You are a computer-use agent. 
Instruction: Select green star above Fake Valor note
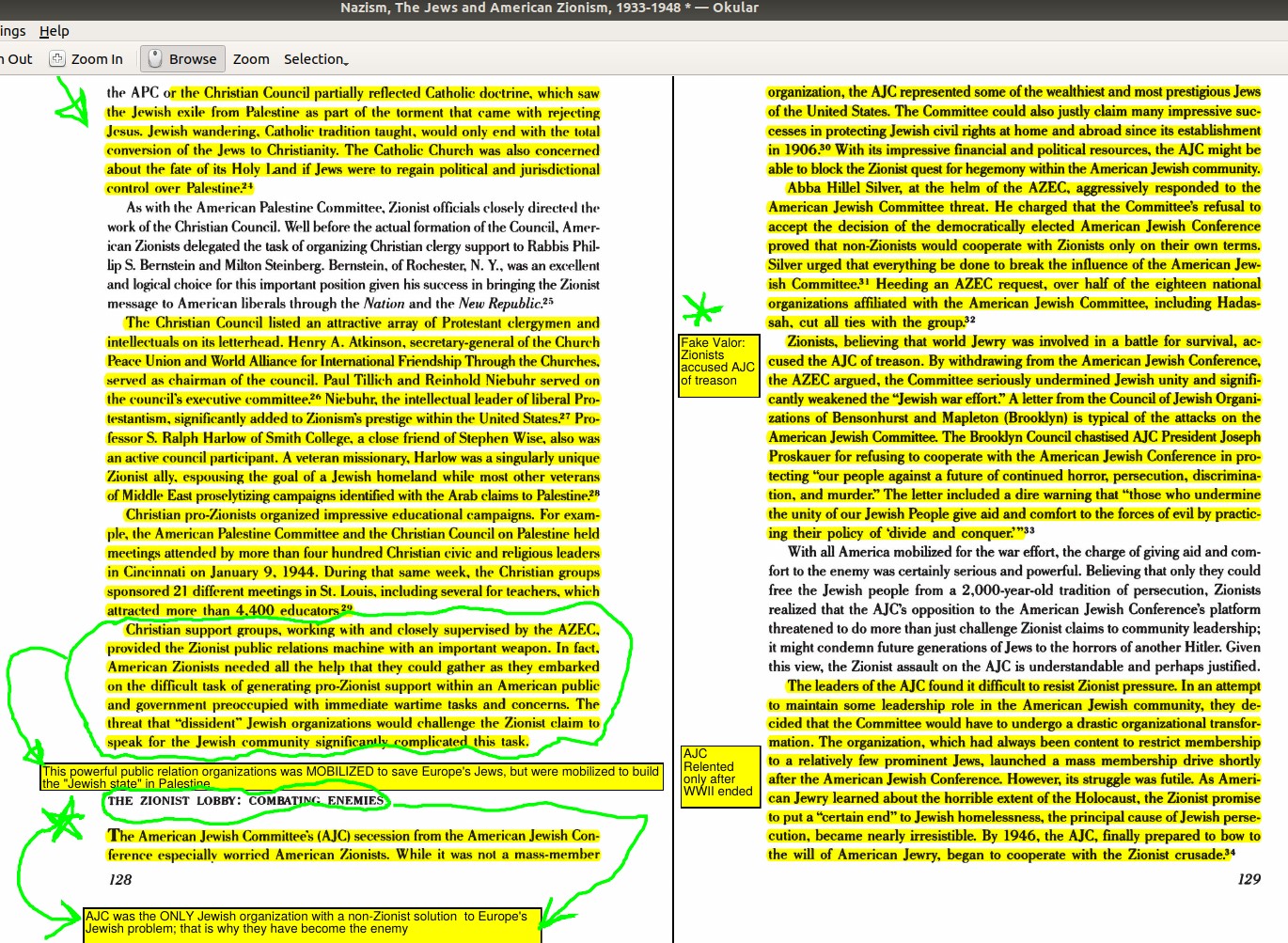[701, 309]
